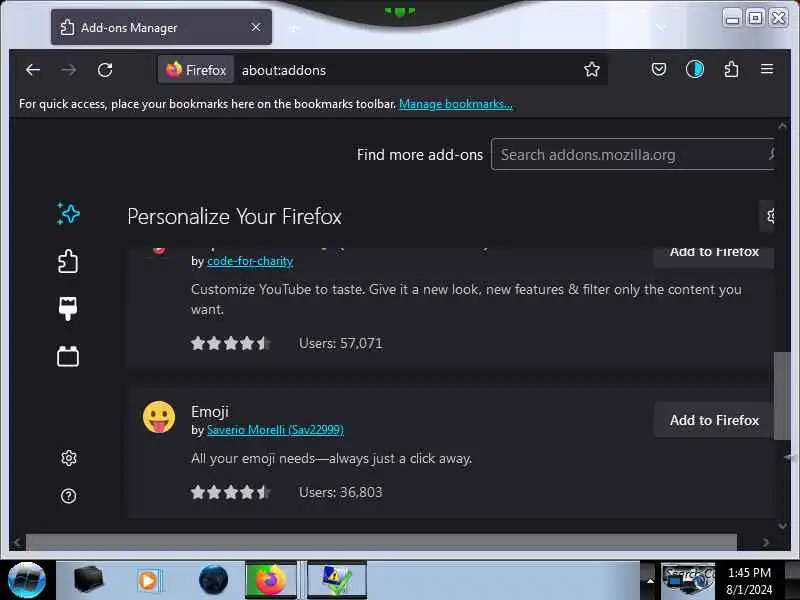The image size is (800, 600).
Task: Close the Add-ons Manager tab
Action: pos(256,27)
